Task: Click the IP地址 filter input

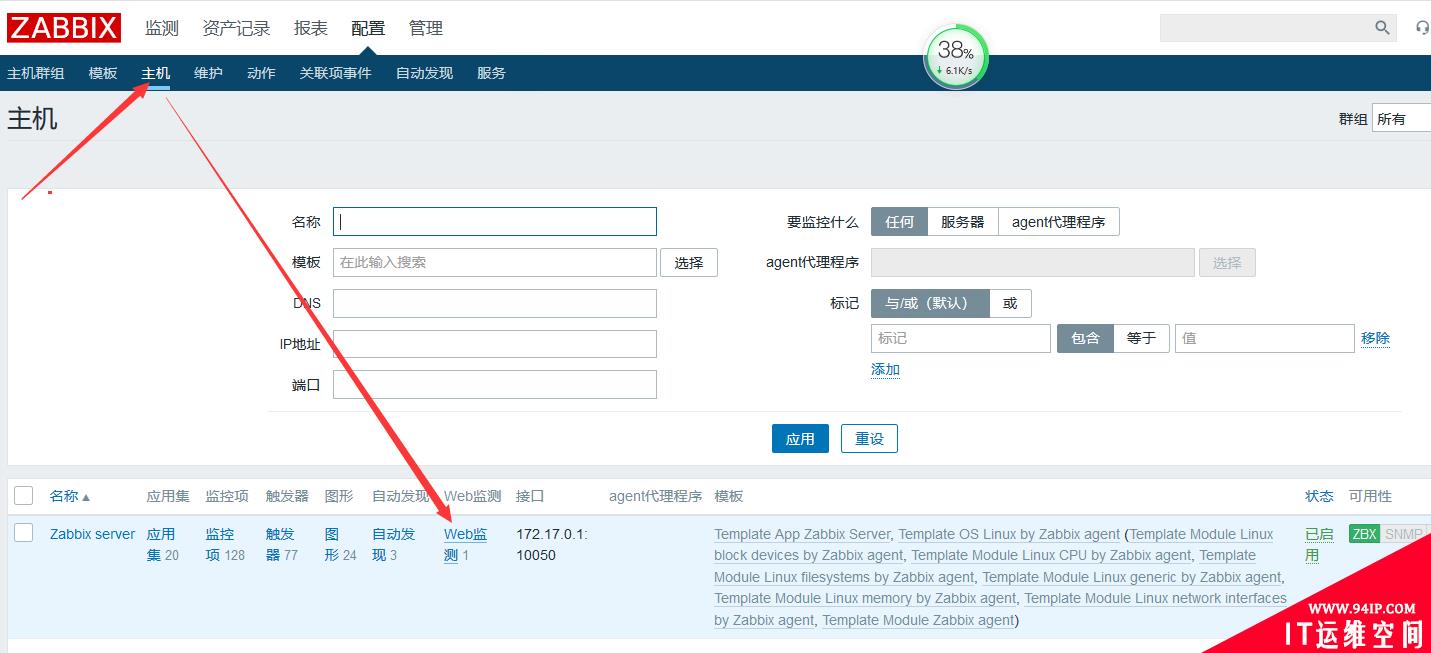Action: coord(495,344)
